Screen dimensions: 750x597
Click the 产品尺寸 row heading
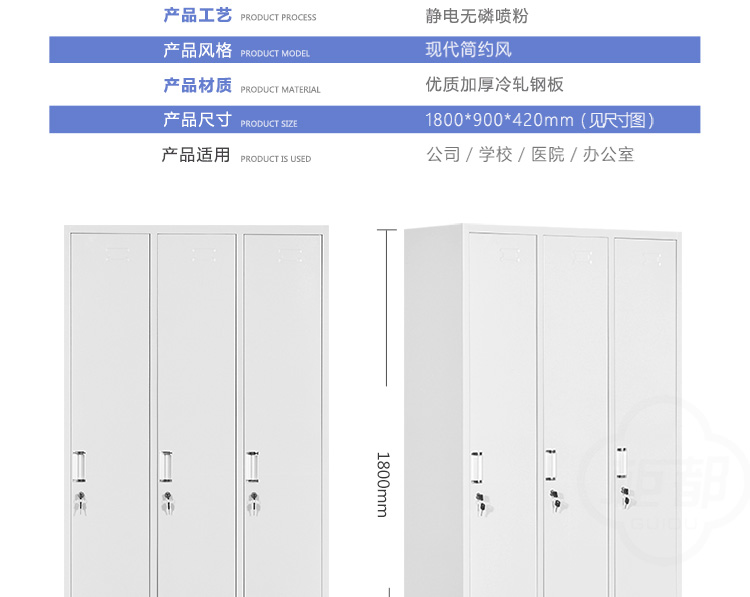point(197,120)
